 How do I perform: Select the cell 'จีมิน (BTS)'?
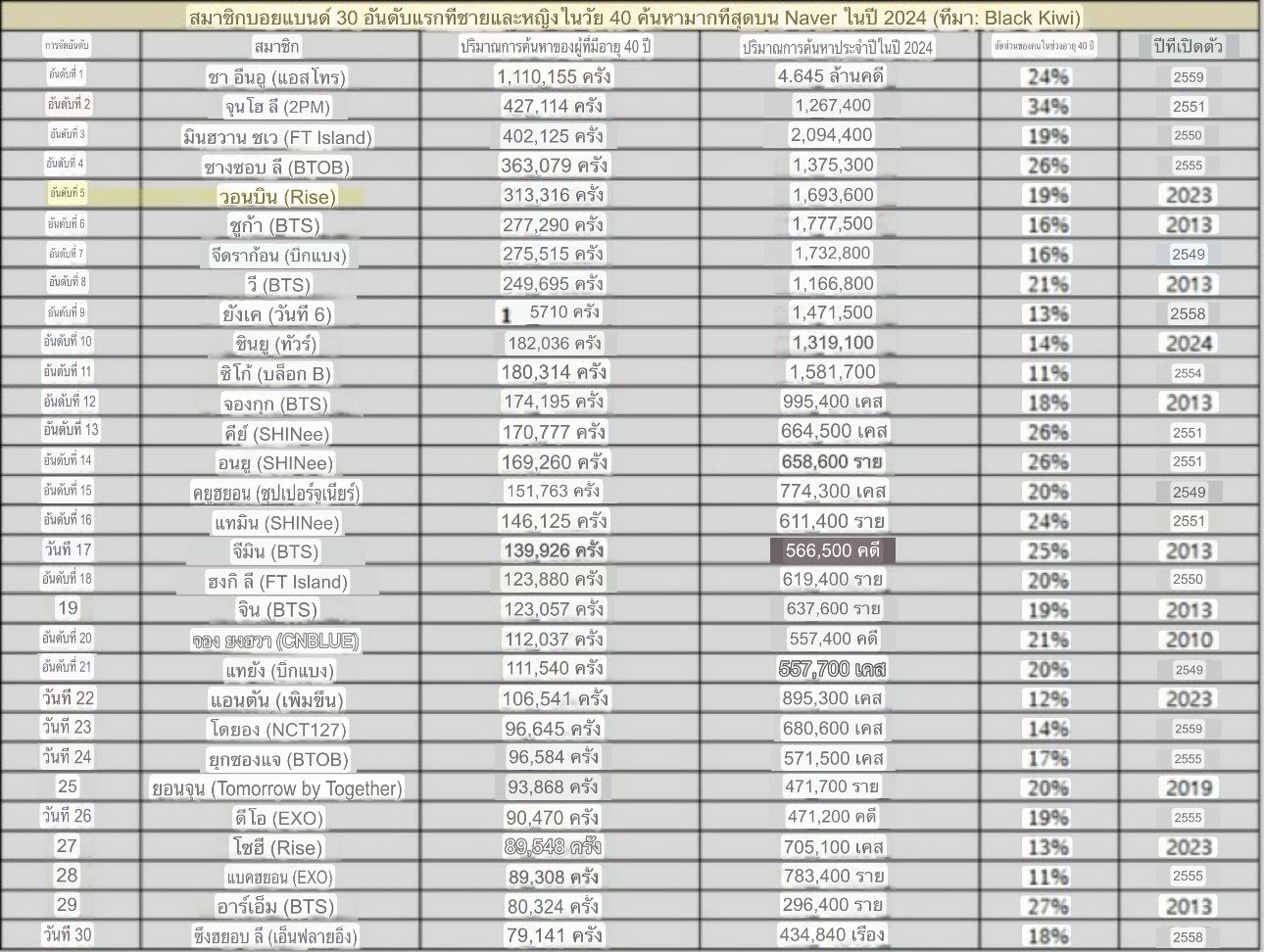277,552
